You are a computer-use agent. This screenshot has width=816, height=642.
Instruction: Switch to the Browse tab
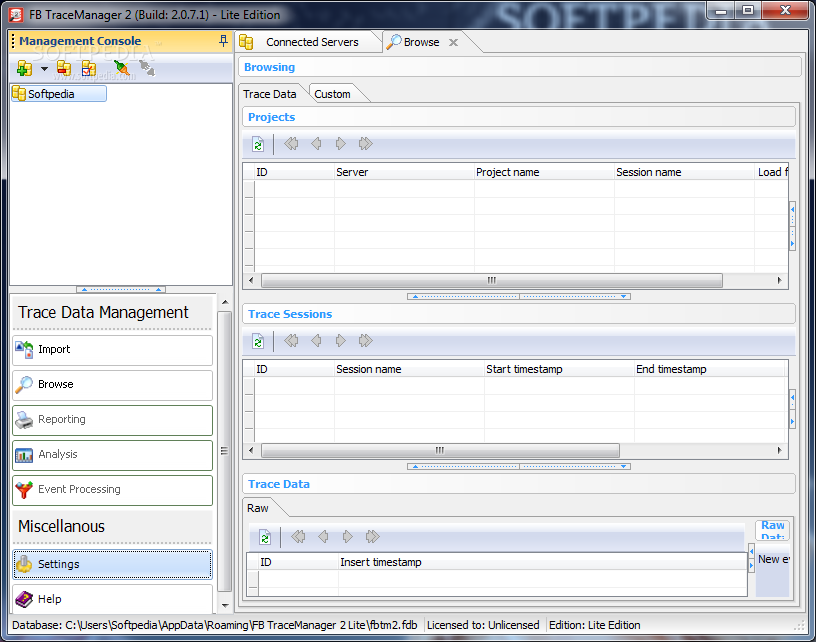click(x=422, y=42)
